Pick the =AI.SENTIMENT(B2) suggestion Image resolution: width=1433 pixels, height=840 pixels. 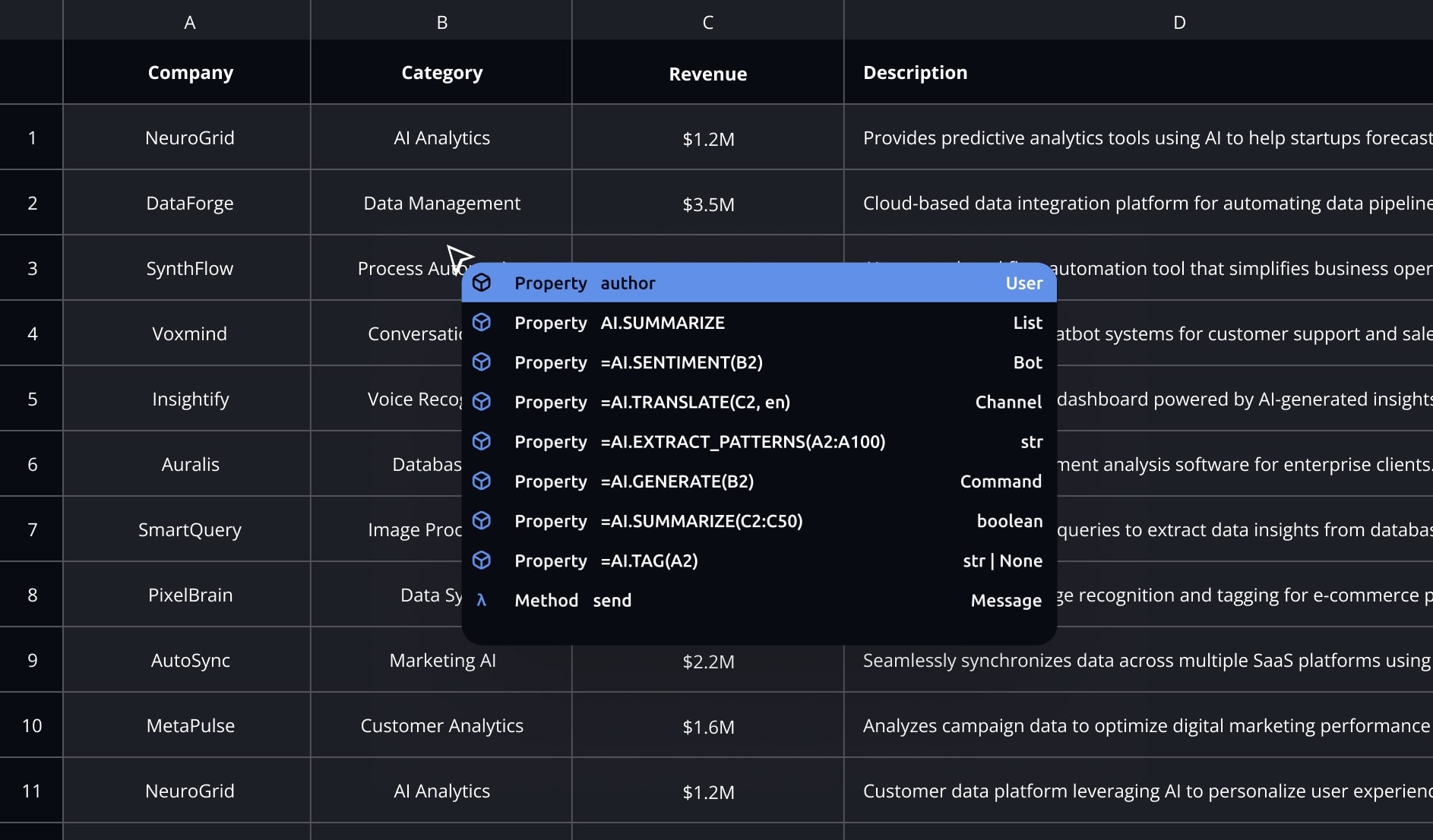pyautogui.click(x=759, y=362)
